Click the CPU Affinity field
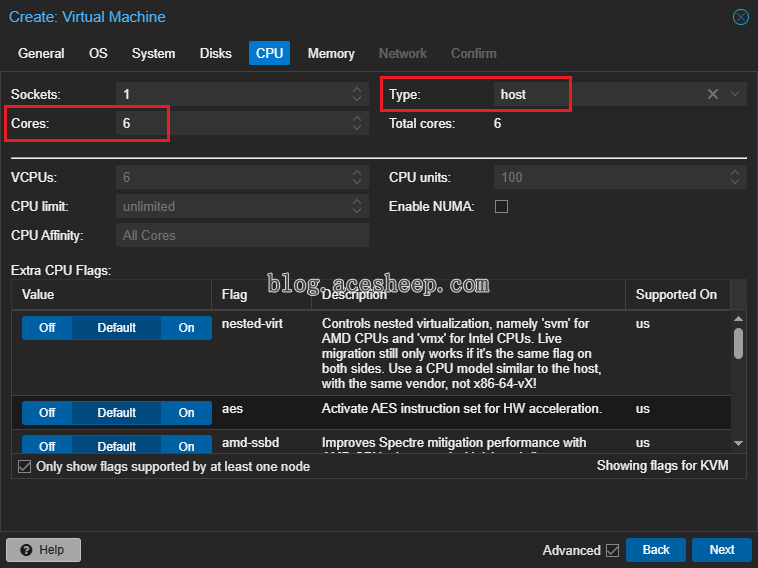The height and width of the screenshot is (568, 758). (x=242, y=235)
